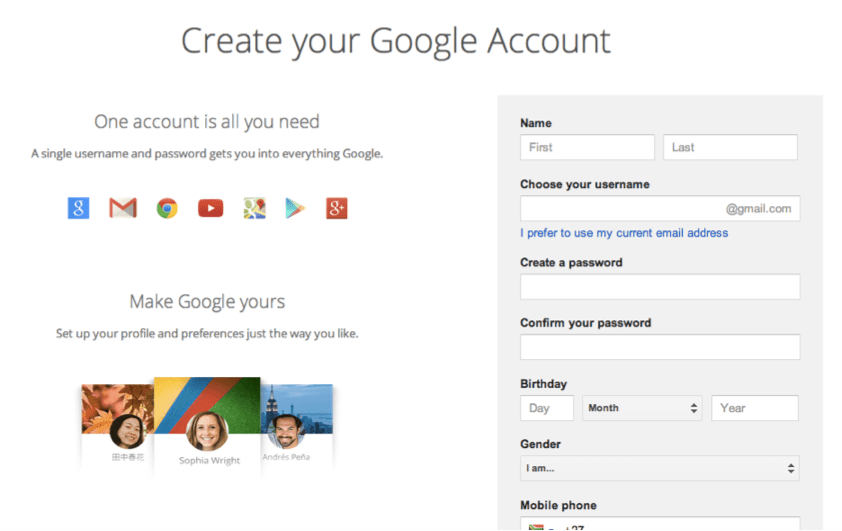Click 'Set up your profile and preferences' text
This screenshot has width=842, height=531.
pos(207,333)
